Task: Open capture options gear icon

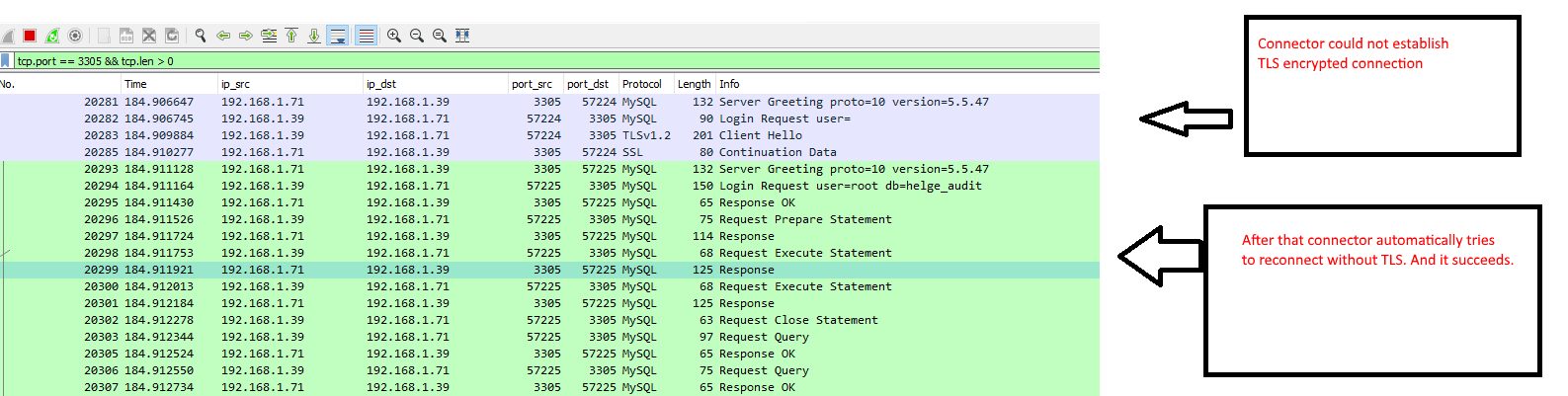Action: click(x=75, y=36)
